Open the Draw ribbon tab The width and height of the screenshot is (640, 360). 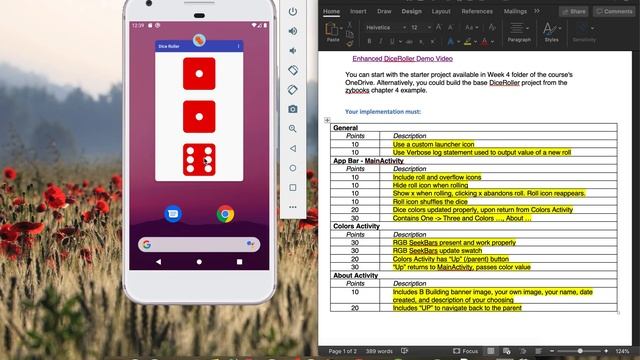tap(384, 11)
